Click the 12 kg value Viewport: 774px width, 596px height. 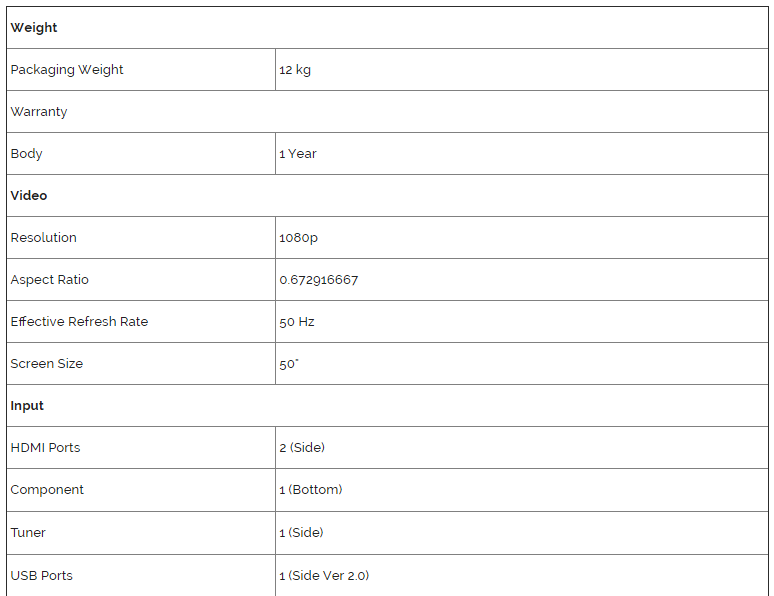(x=295, y=70)
